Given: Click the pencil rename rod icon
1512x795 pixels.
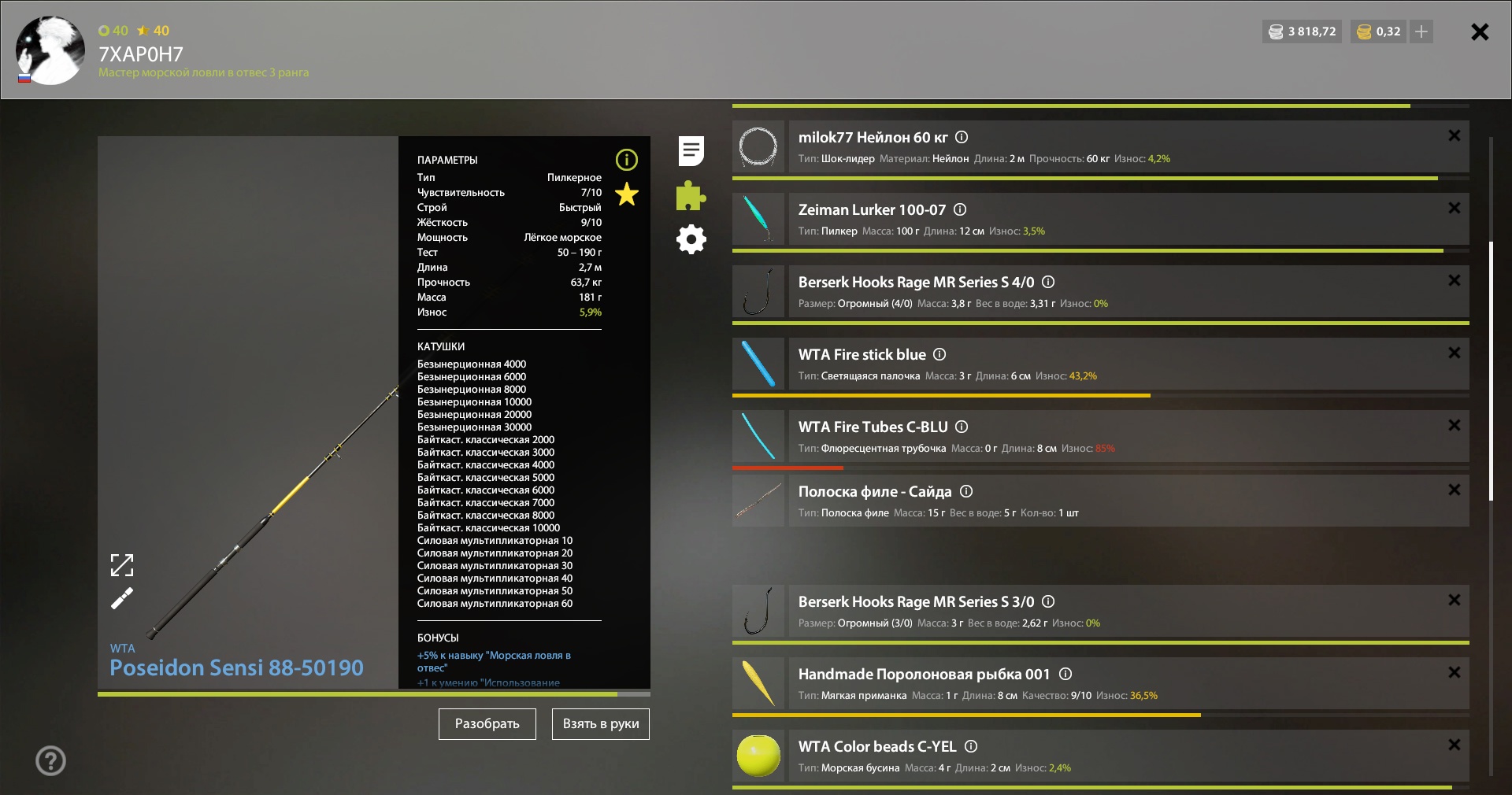Looking at the screenshot, I should [x=122, y=598].
